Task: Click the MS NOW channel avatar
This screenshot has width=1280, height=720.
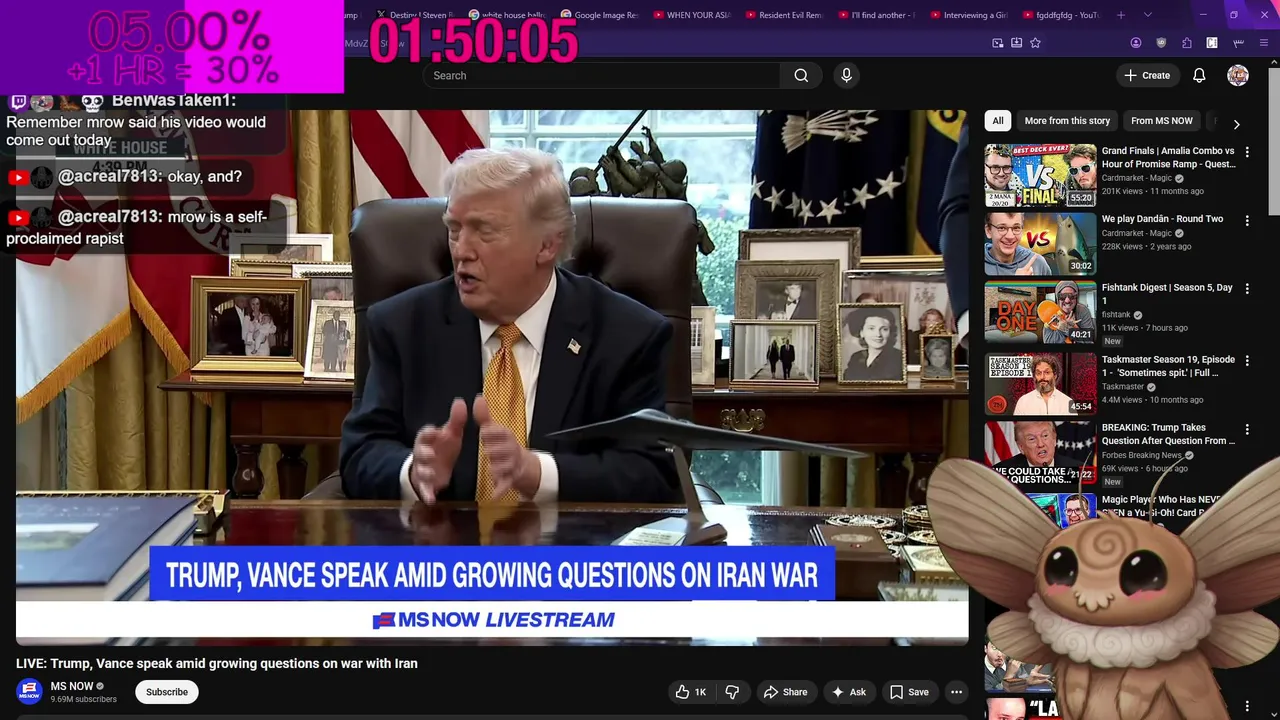Action: [x=29, y=691]
